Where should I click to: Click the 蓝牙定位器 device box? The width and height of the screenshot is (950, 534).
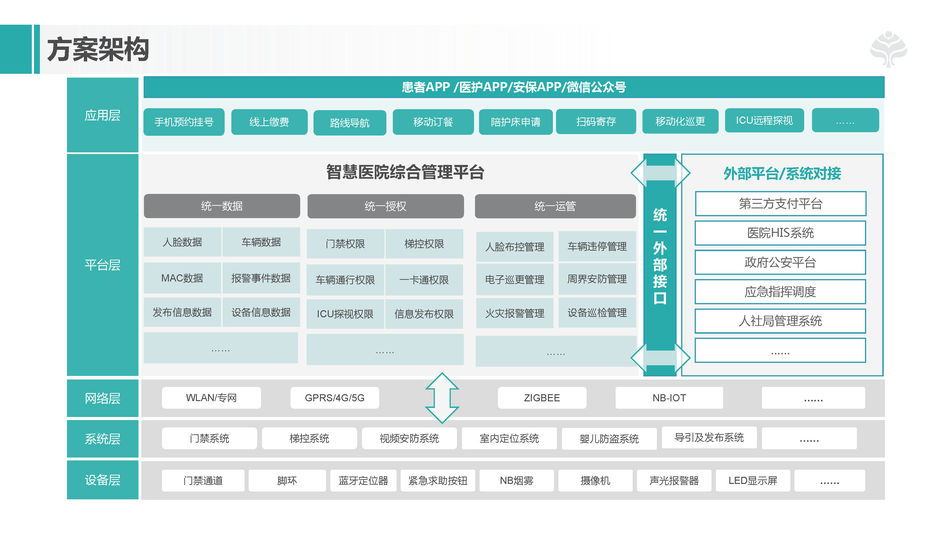pos(362,481)
